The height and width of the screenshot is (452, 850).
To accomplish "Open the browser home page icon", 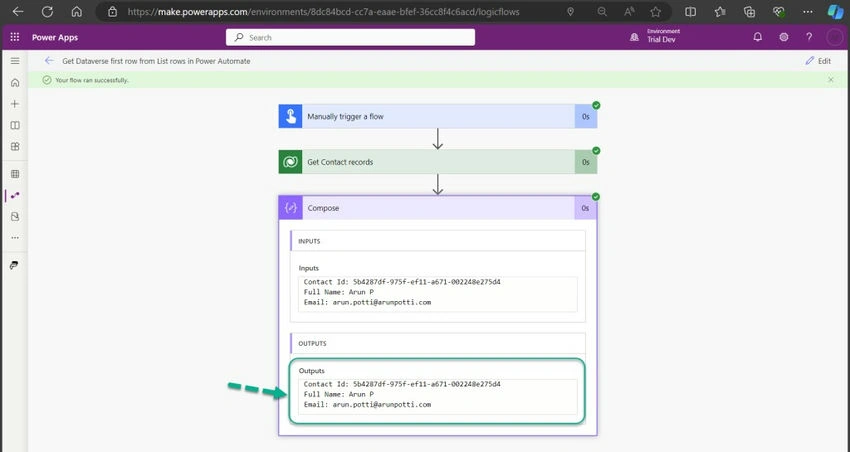I will click(x=77, y=11).
